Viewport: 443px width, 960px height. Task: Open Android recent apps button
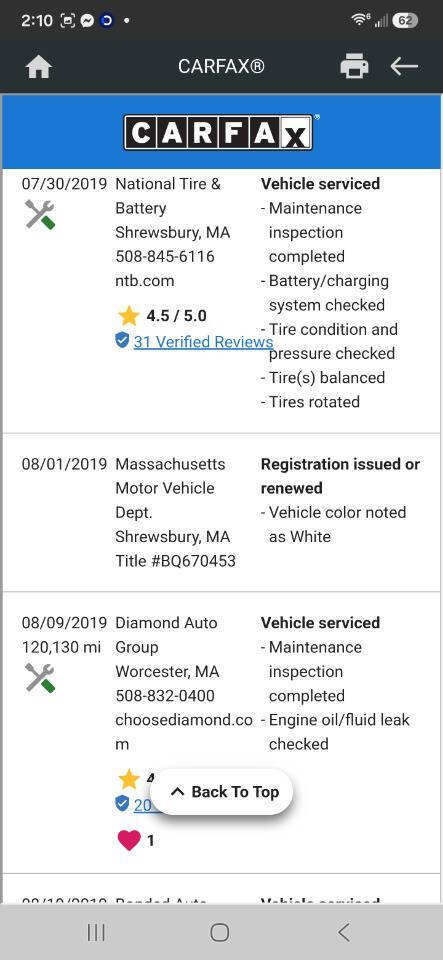pyautogui.click(x=96, y=932)
